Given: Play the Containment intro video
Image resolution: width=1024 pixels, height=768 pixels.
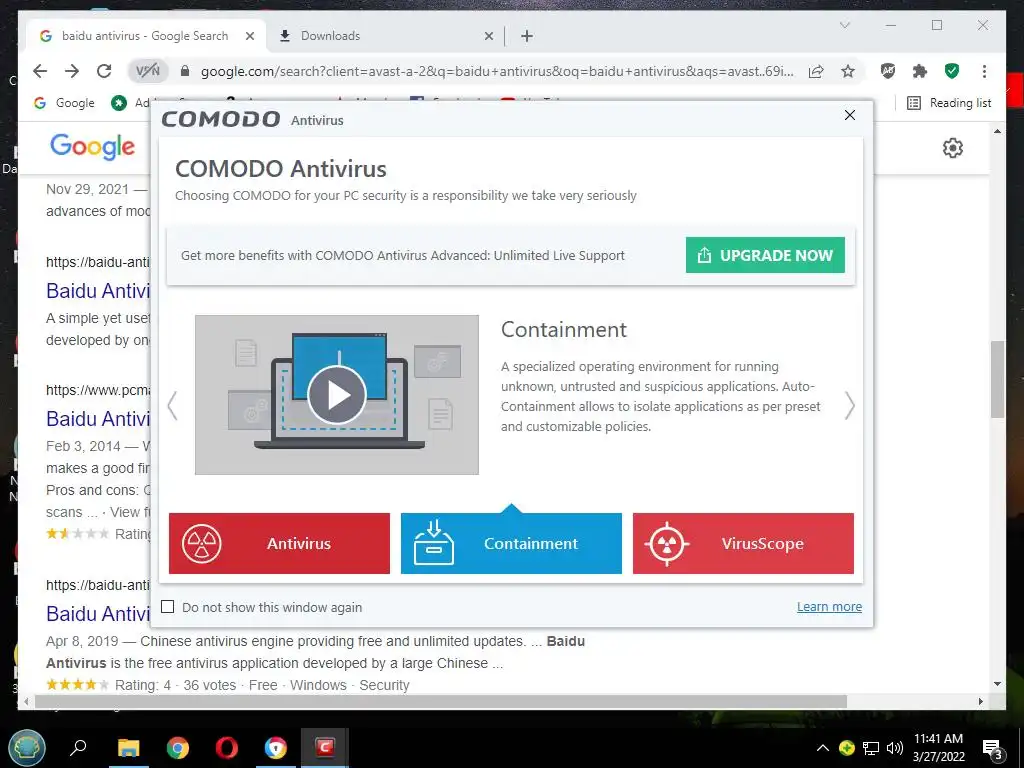Looking at the screenshot, I should coord(337,394).
